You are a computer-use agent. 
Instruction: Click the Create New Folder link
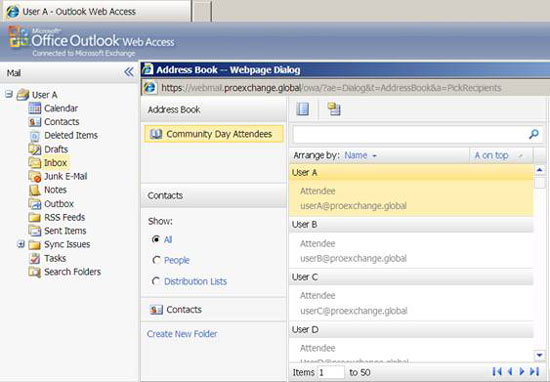point(182,334)
